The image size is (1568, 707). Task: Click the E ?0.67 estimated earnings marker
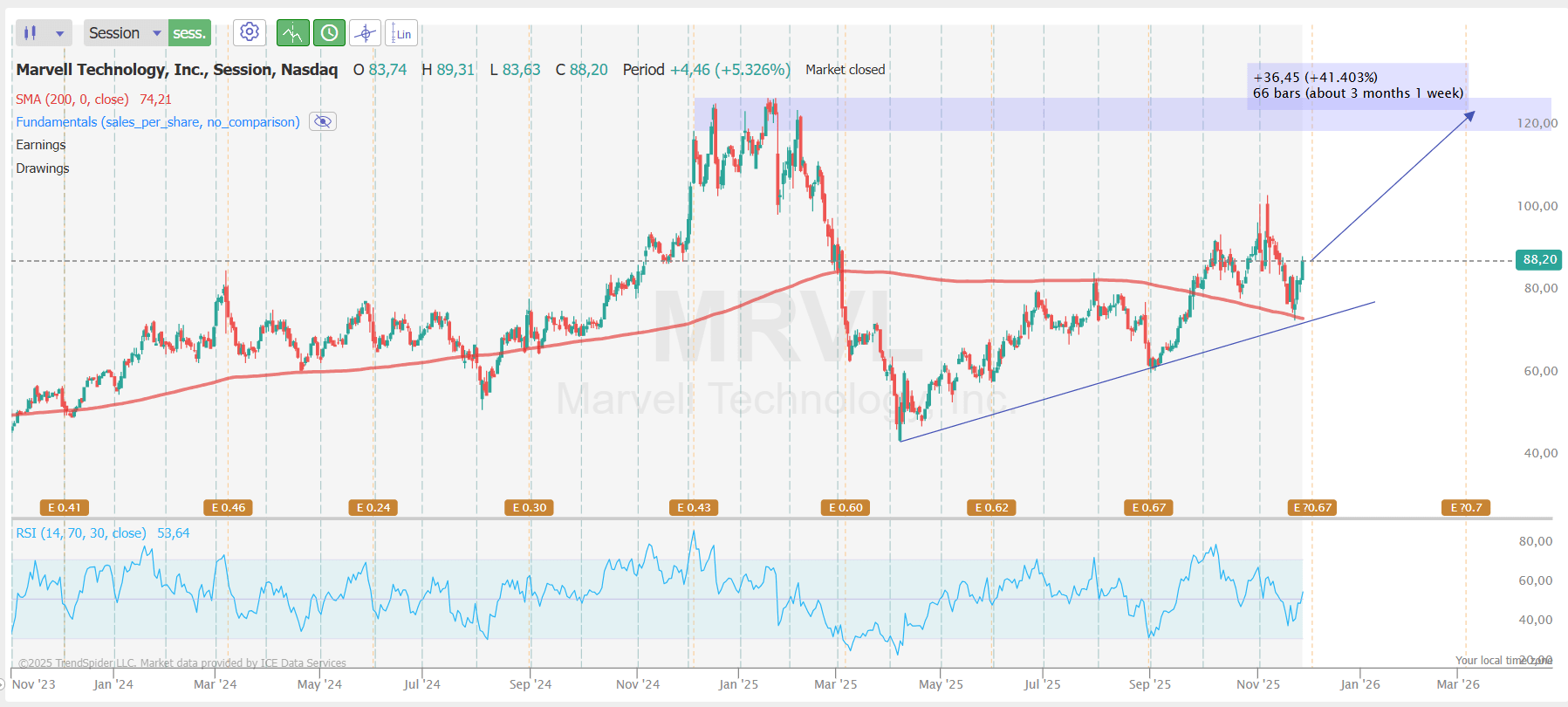click(x=1312, y=507)
